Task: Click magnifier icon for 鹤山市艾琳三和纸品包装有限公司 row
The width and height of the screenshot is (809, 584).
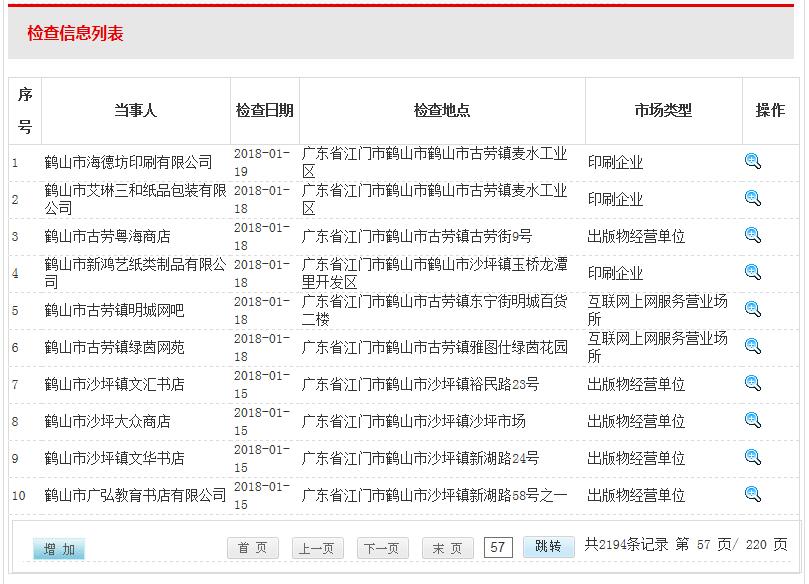Action: pos(753,198)
